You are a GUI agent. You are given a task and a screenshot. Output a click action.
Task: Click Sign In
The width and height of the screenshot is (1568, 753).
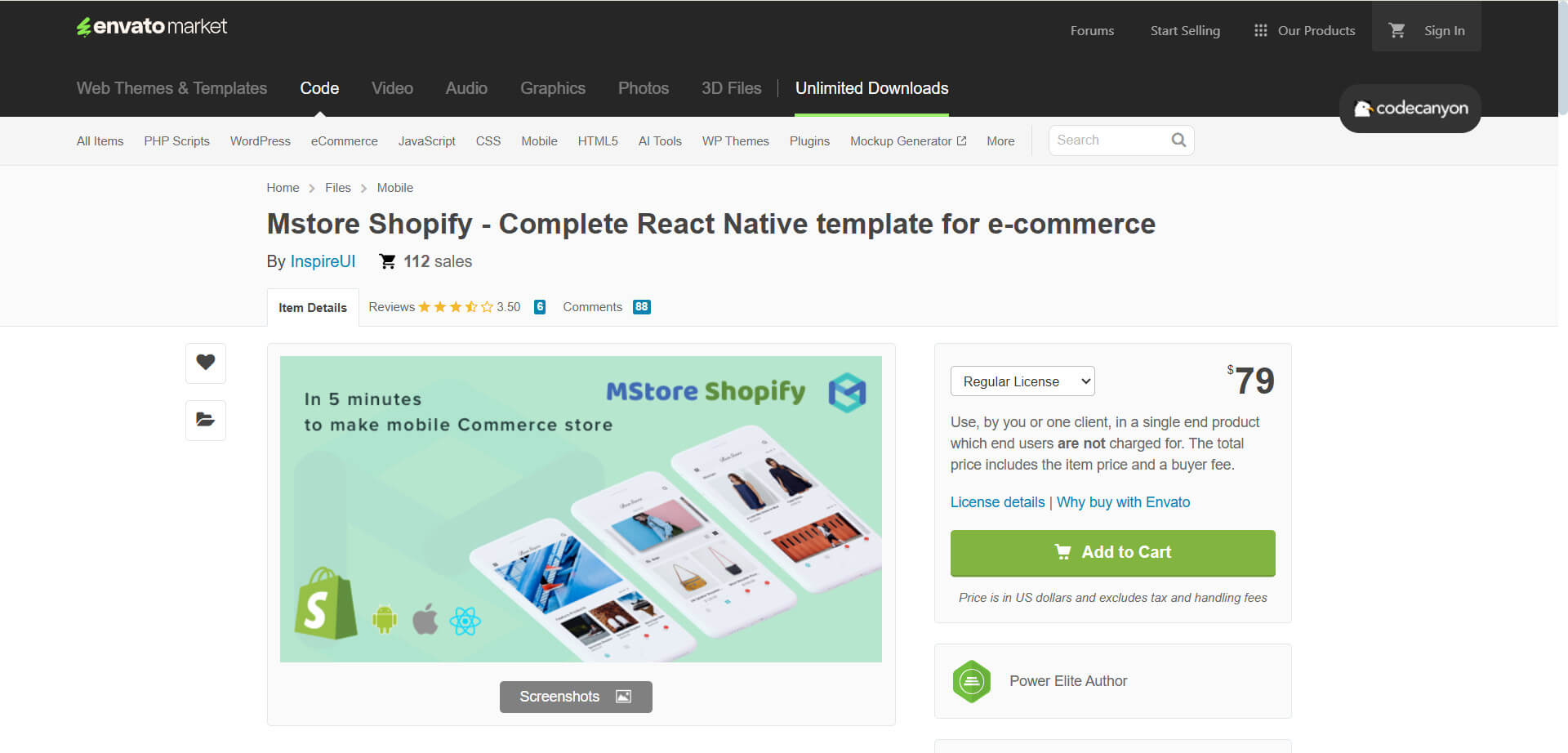pos(1444,30)
